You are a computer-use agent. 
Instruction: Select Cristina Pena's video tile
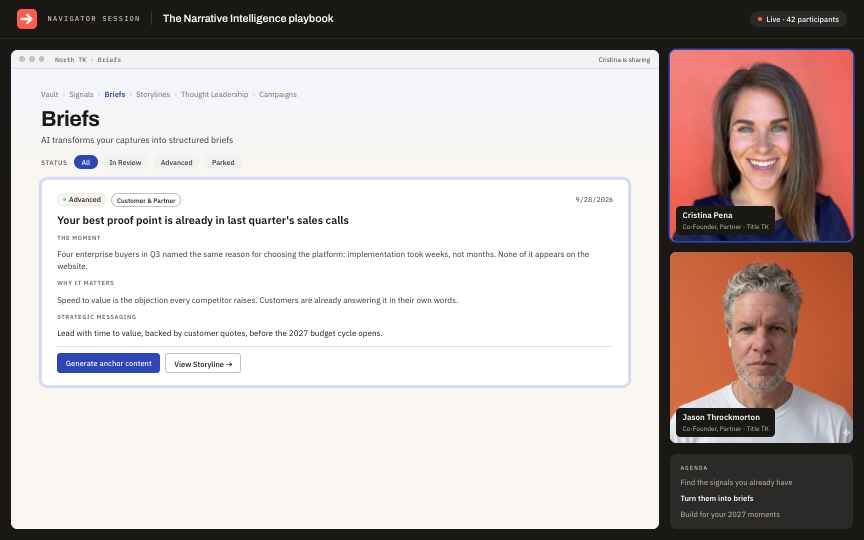[x=761, y=145]
